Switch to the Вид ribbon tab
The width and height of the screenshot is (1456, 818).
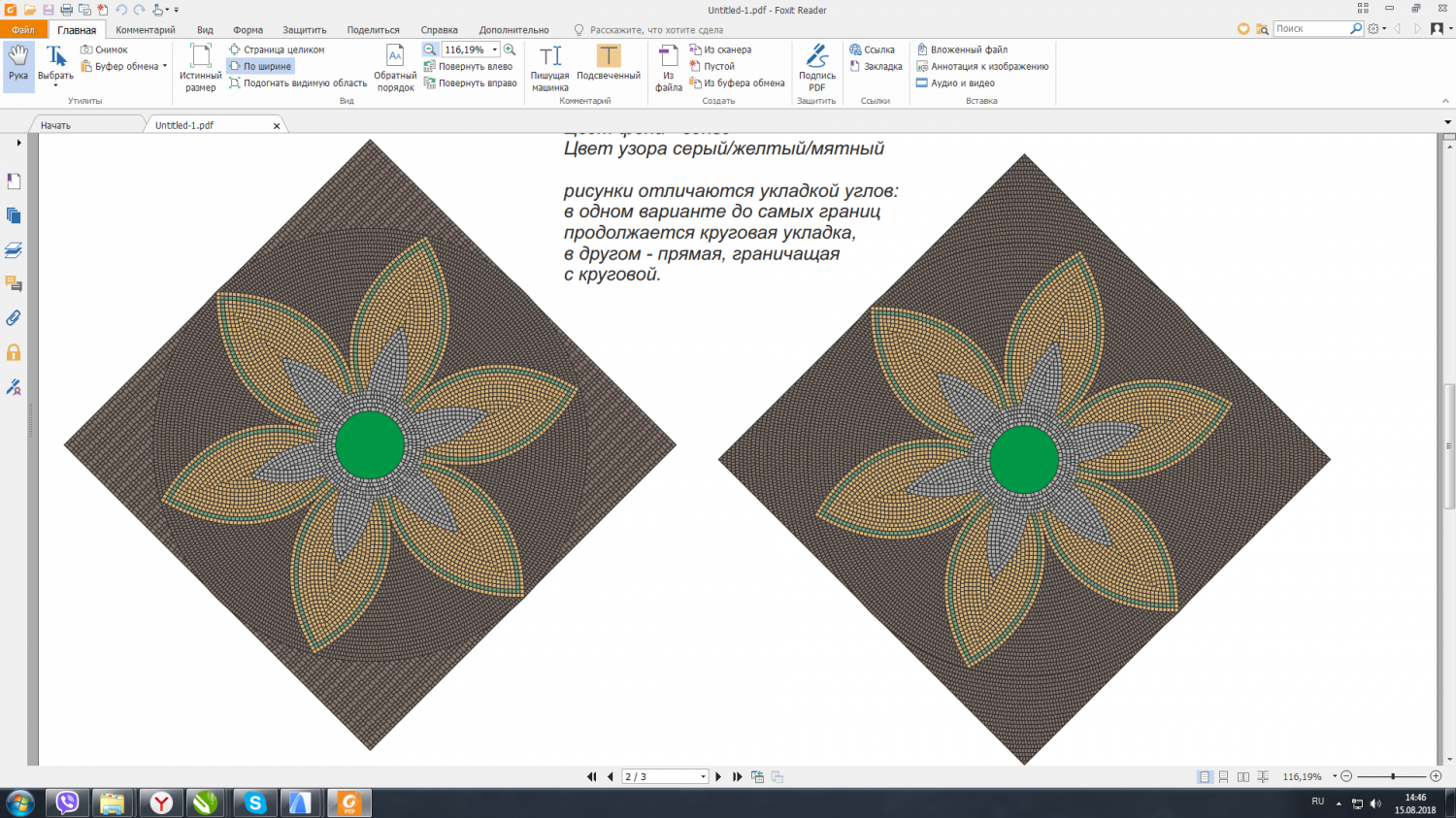205,30
